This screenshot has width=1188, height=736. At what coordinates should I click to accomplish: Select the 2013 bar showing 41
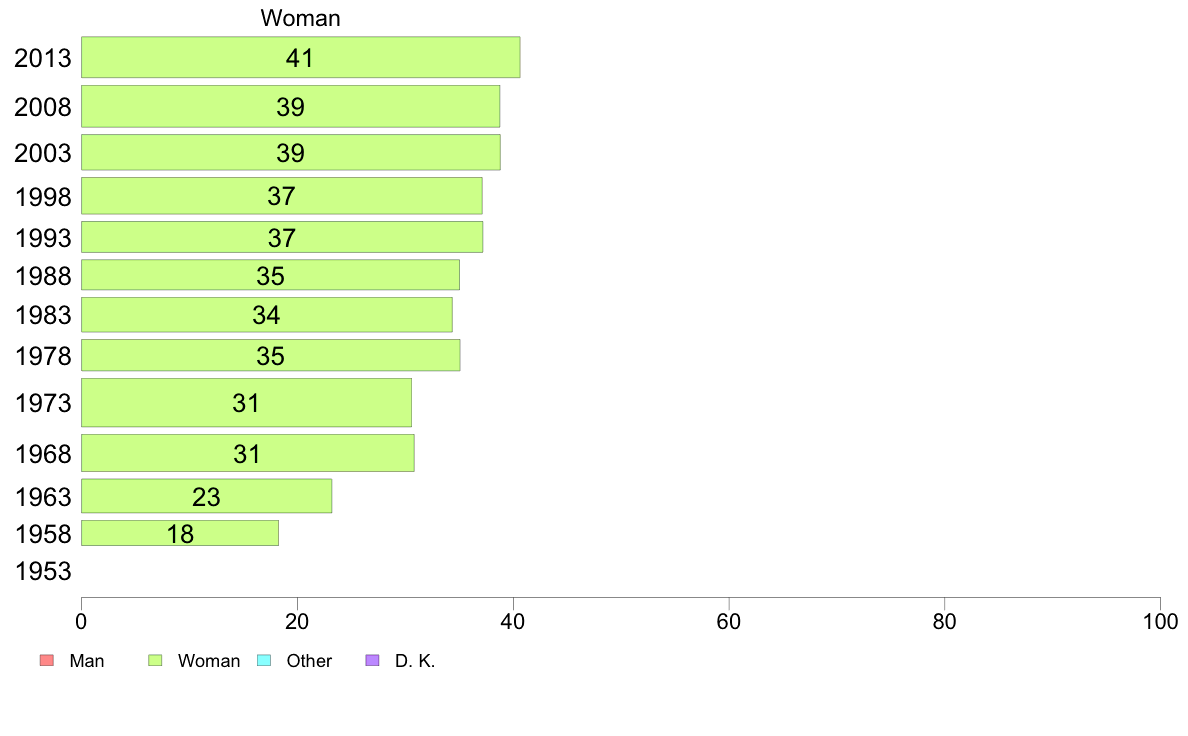[x=301, y=57]
